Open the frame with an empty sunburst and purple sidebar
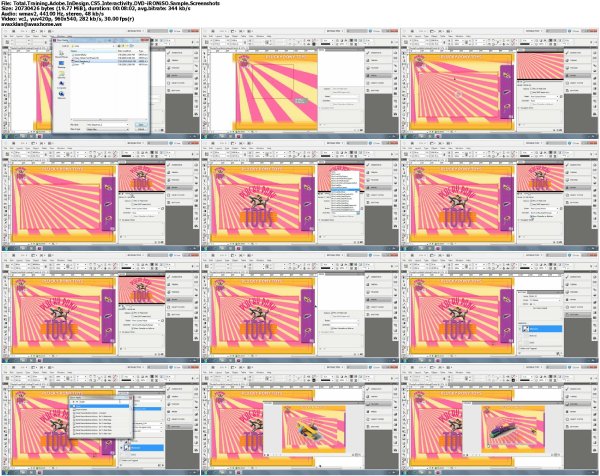This screenshot has height=476, width=600. [x=499, y=83]
